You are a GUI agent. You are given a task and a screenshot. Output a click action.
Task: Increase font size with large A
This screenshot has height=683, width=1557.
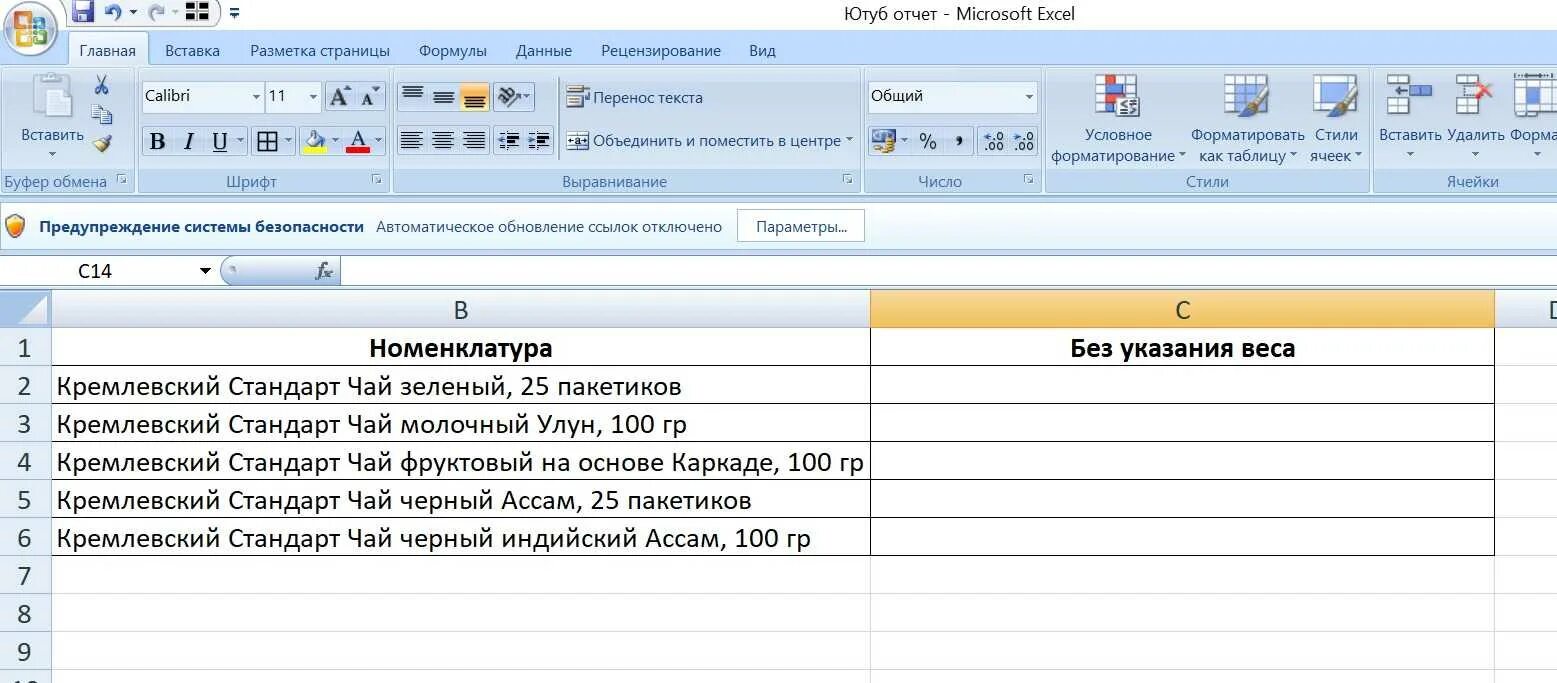coord(340,97)
